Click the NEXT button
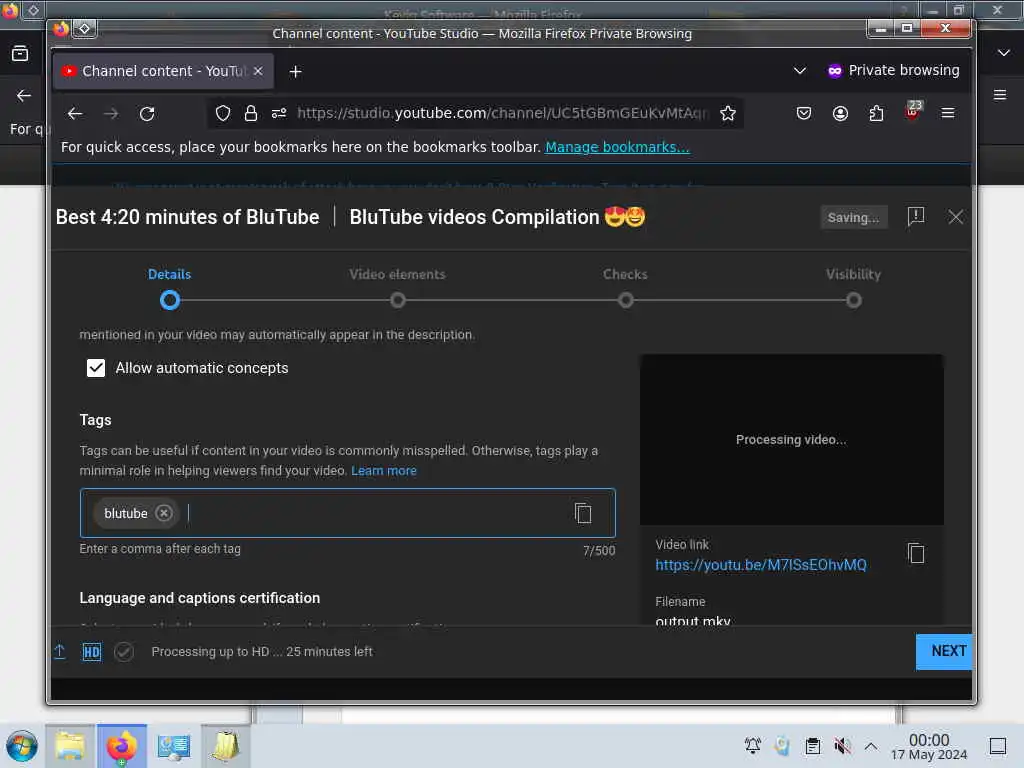This screenshot has width=1024, height=768. tap(944, 651)
